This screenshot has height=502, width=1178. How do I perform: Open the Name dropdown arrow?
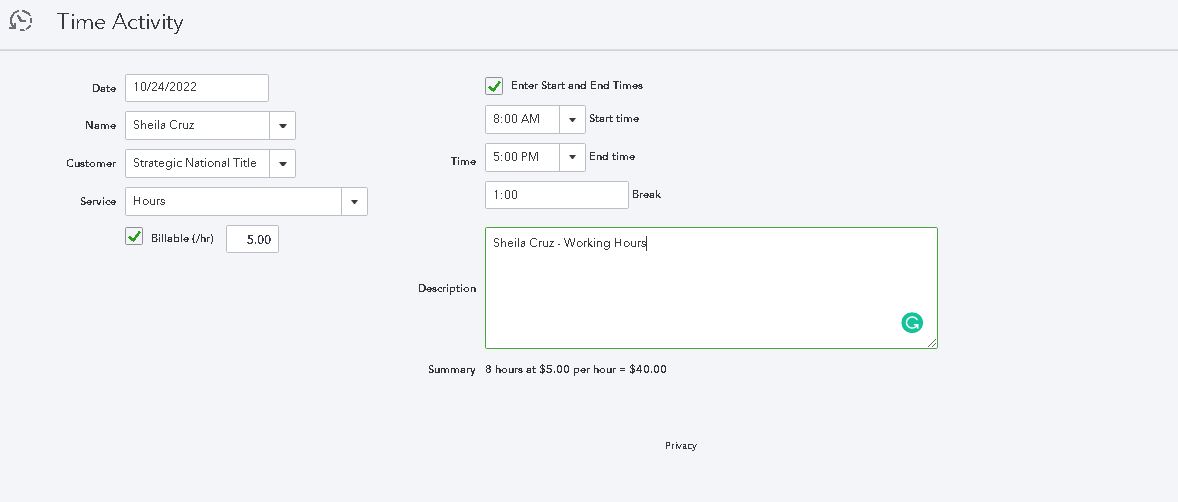click(x=283, y=126)
